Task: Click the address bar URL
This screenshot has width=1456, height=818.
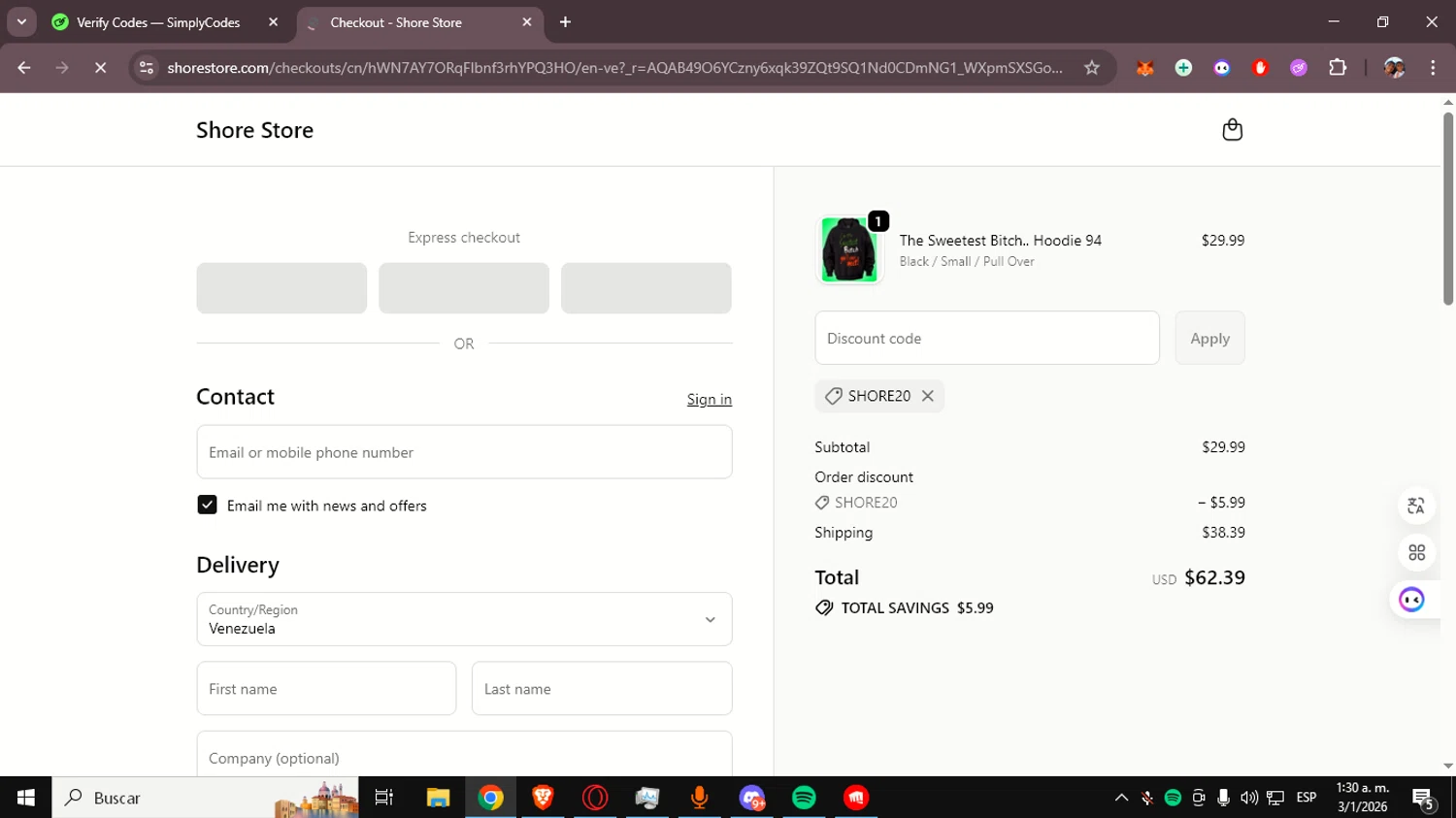Action: point(614,68)
